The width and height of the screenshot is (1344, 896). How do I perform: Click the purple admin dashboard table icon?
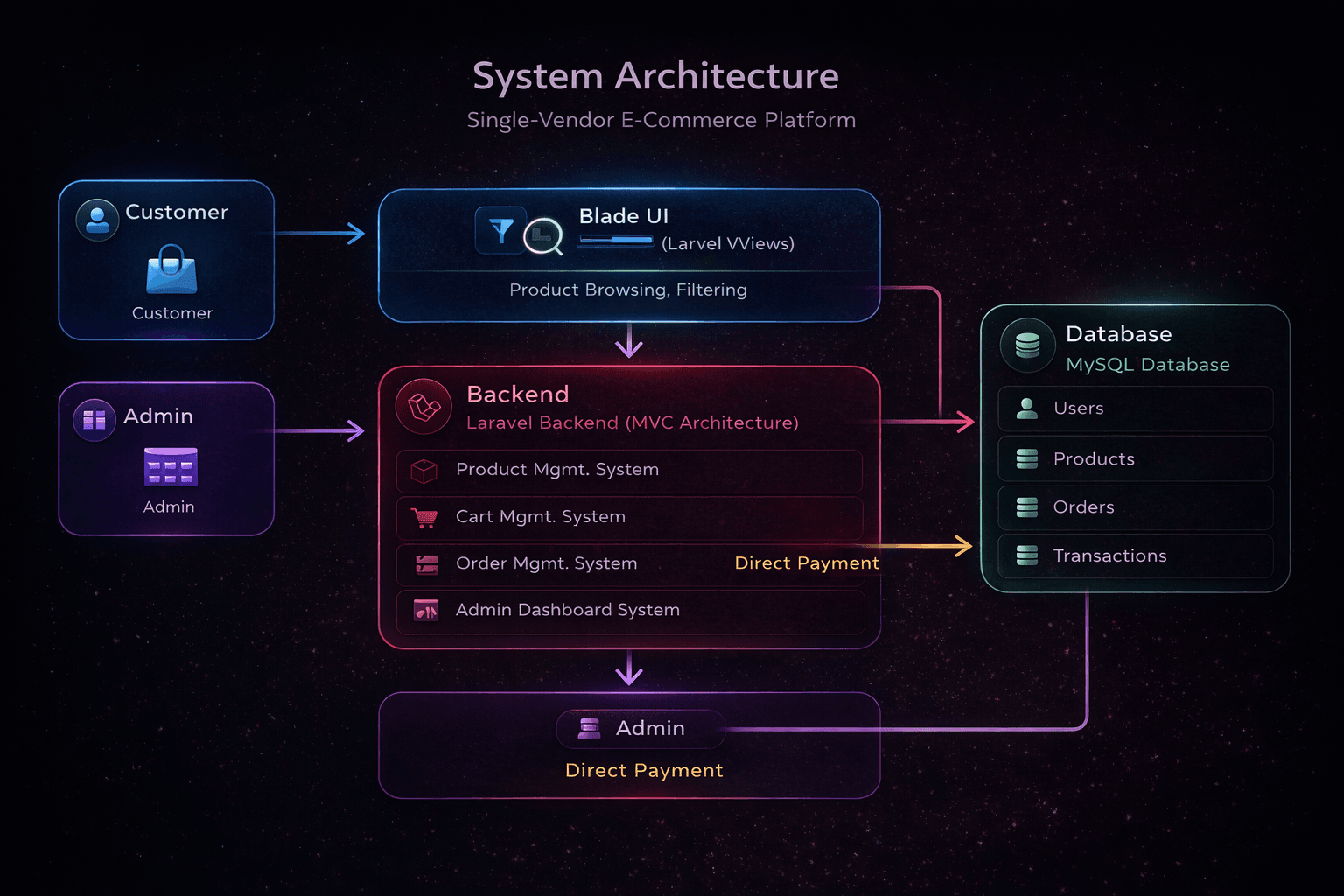[171, 466]
